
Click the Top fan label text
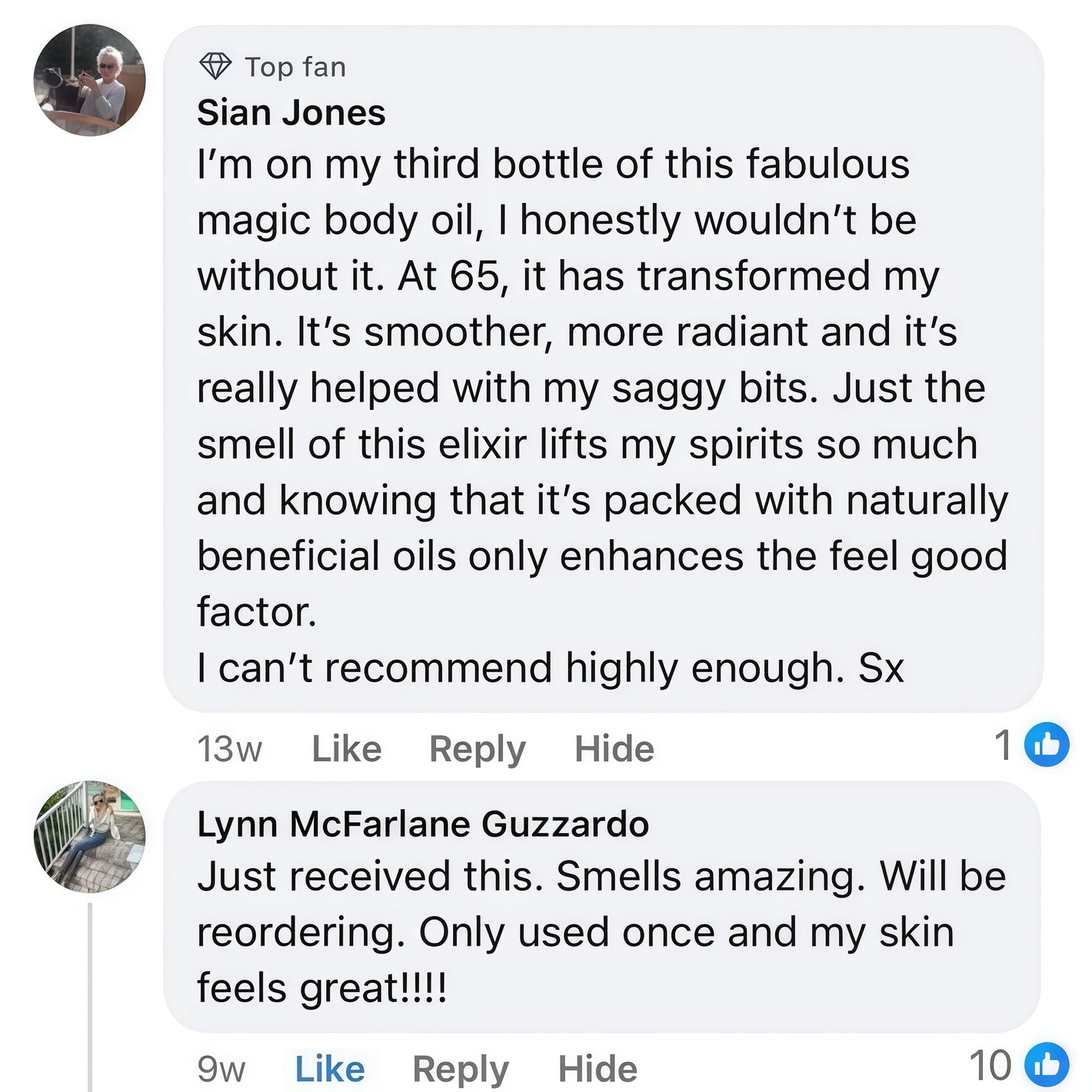pos(295,67)
